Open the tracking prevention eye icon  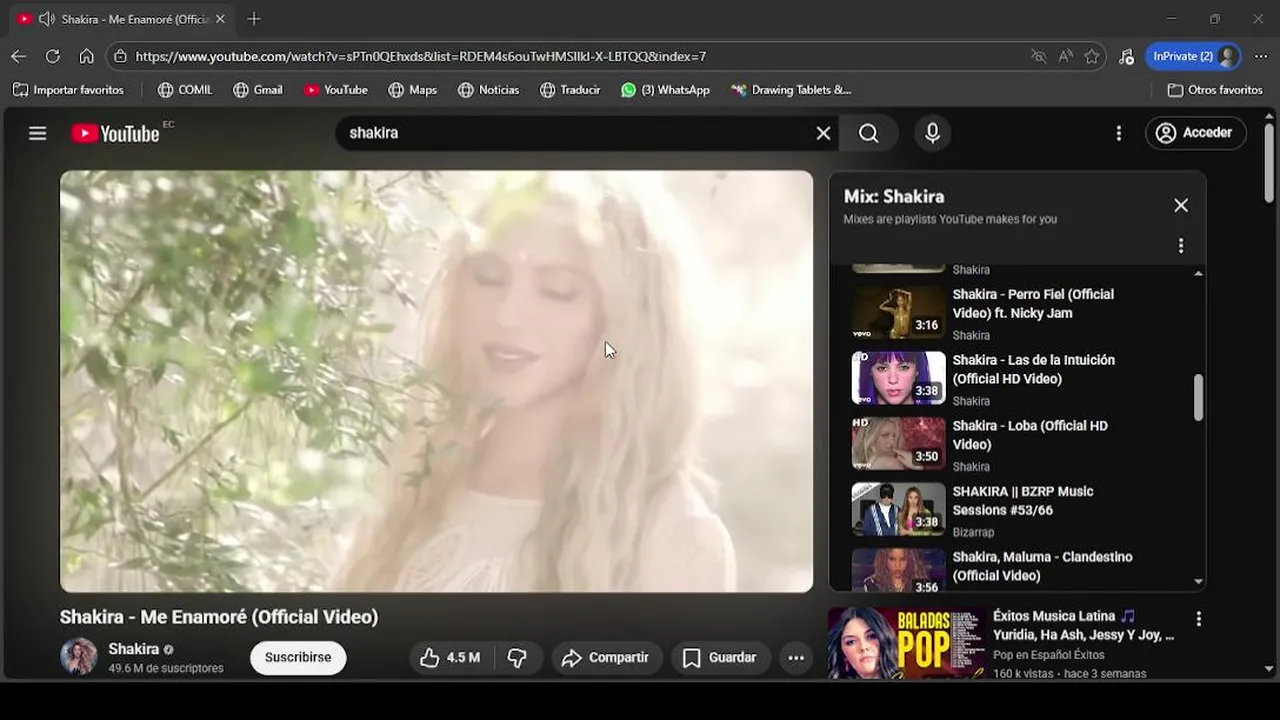pos(1039,56)
